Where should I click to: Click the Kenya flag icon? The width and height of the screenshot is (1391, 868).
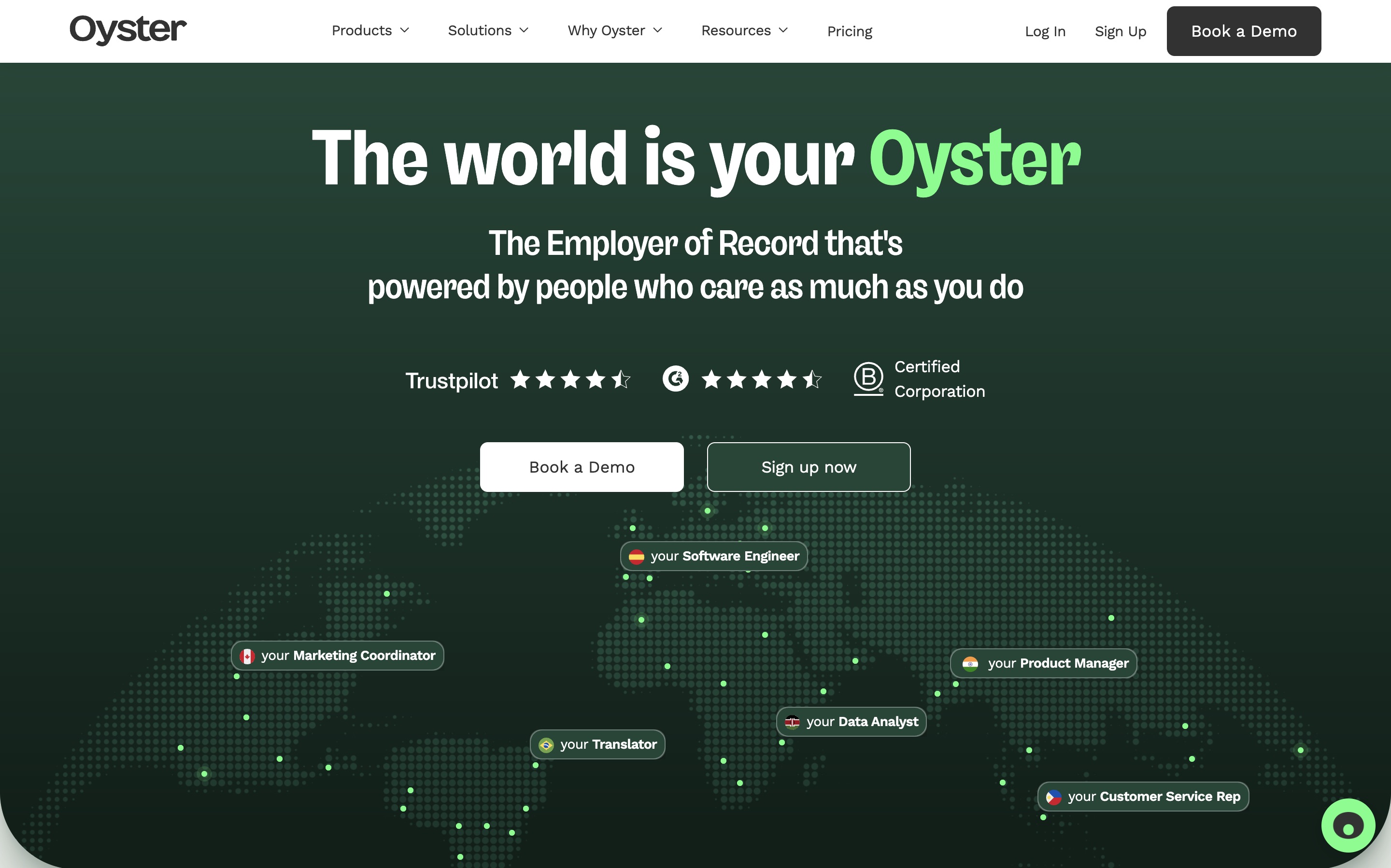[792, 722]
